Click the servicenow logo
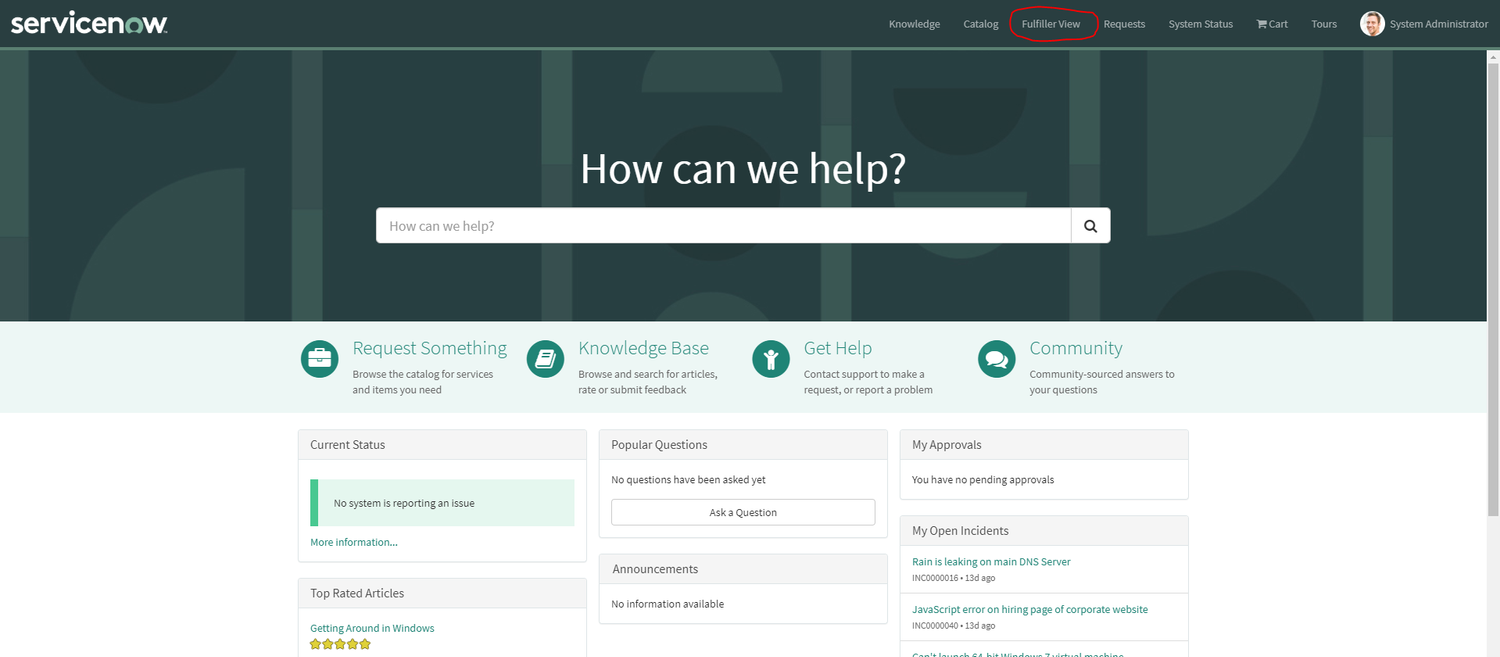This screenshot has height=657, width=1500. [x=88, y=22]
